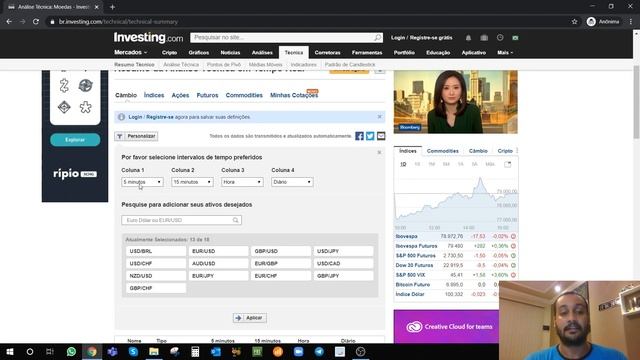Expand the Mercados menu
This screenshot has width=640, height=360.
click(131, 52)
